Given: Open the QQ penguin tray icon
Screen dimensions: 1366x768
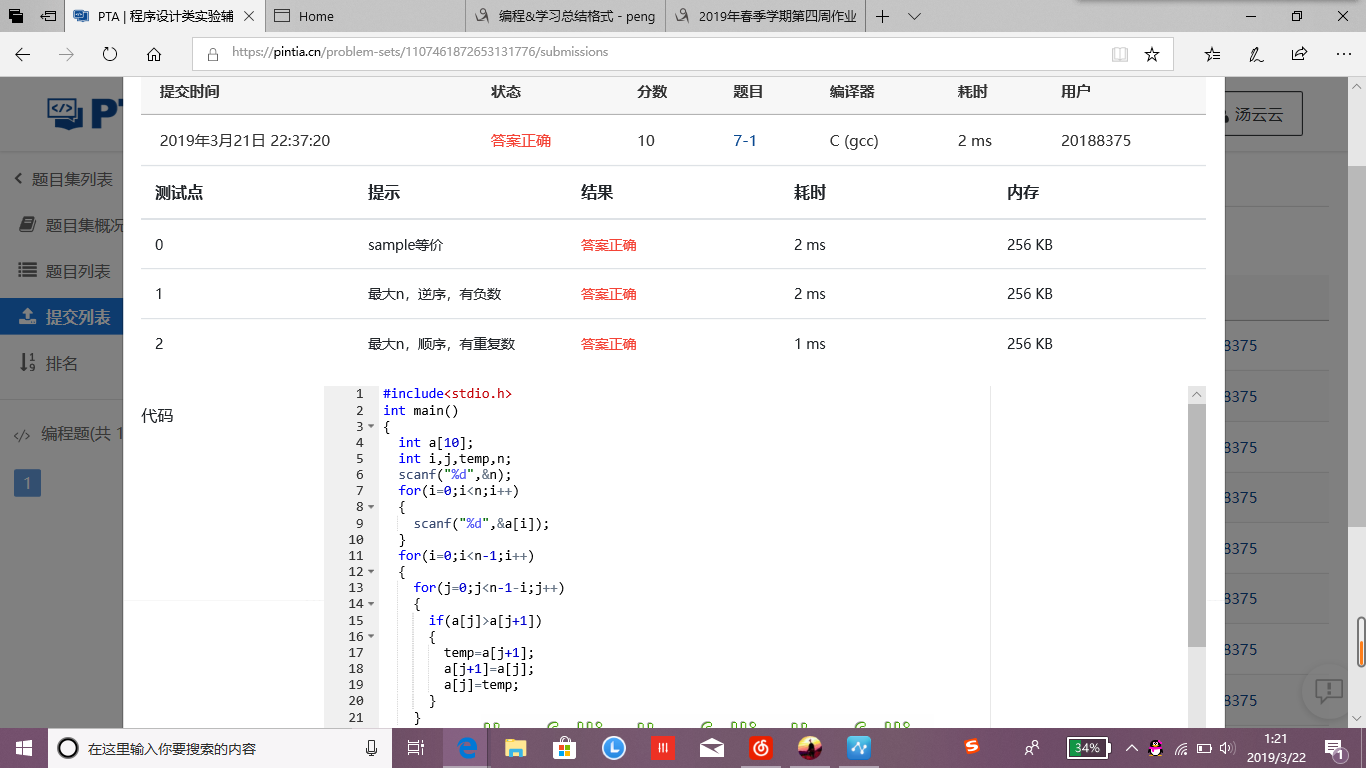Looking at the screenshot, I should 1156,748.
